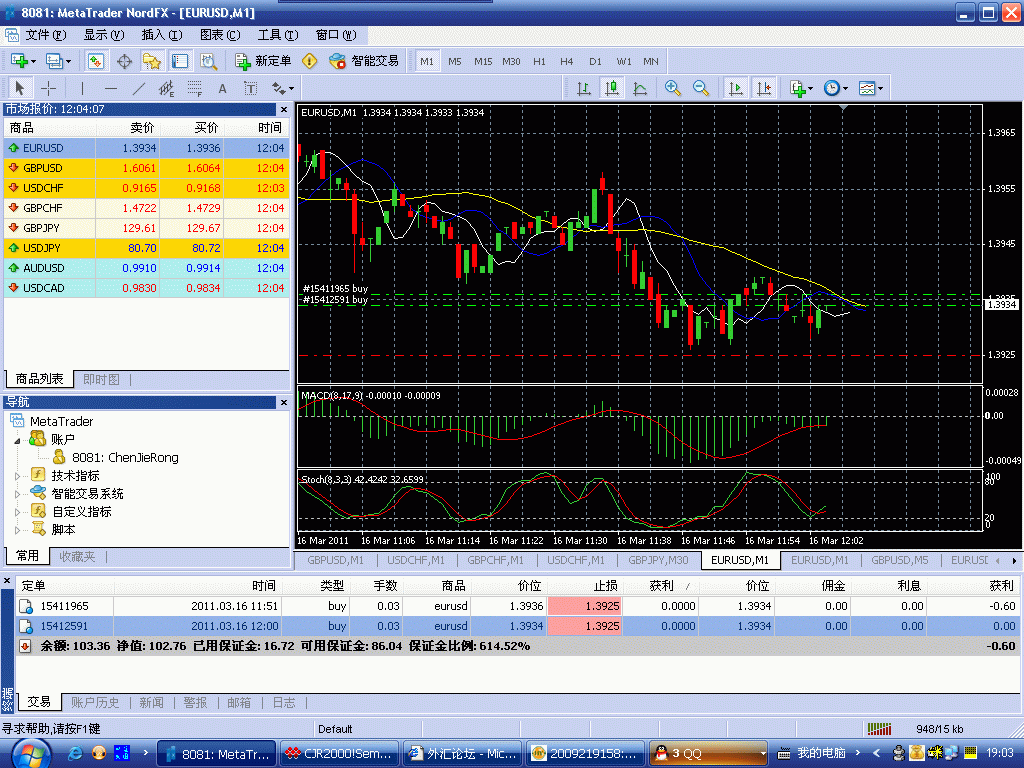This screenshot has width=1024, height=768.
Task: Open the indicators list dropdown arrow
Action: [811, 89]
